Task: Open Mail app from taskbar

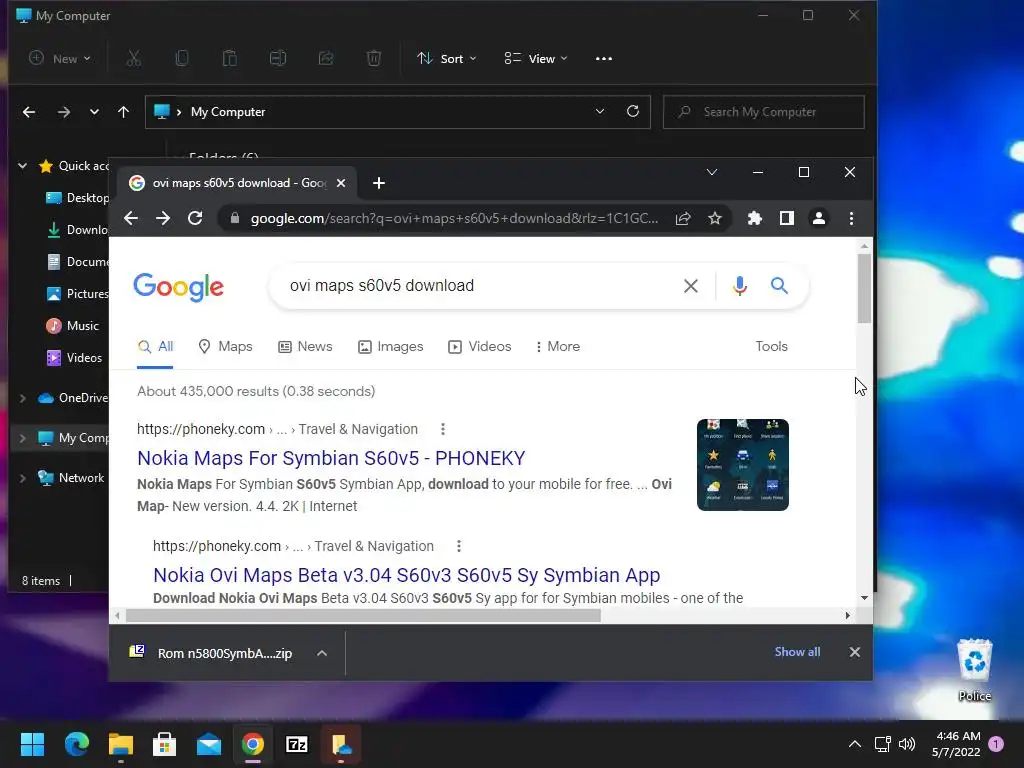Action: tap(209, 744)
